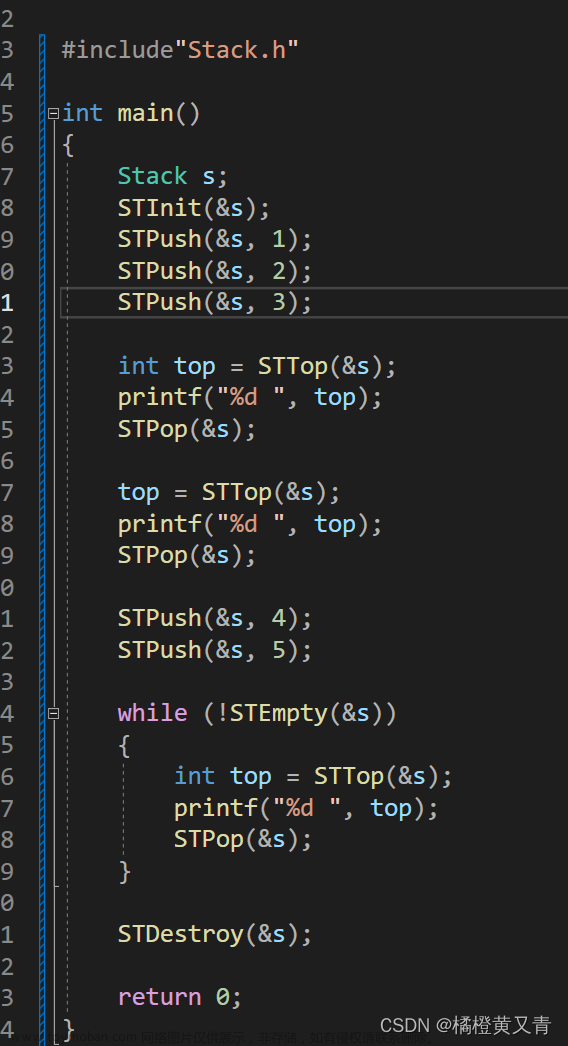Collapse the while loop fold toggle

53,714
